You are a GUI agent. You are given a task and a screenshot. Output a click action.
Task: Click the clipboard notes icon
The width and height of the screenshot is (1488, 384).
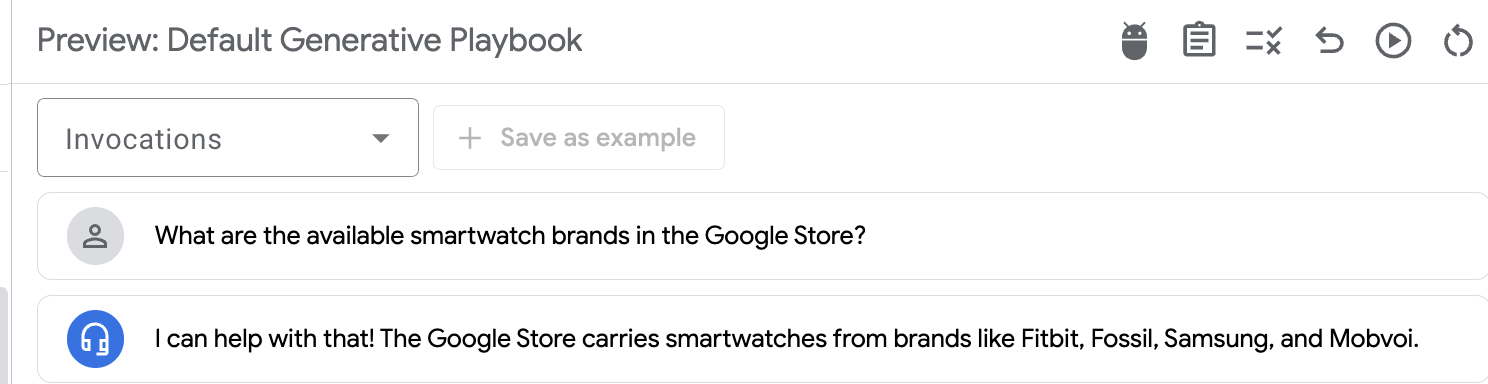(1199, 41)
